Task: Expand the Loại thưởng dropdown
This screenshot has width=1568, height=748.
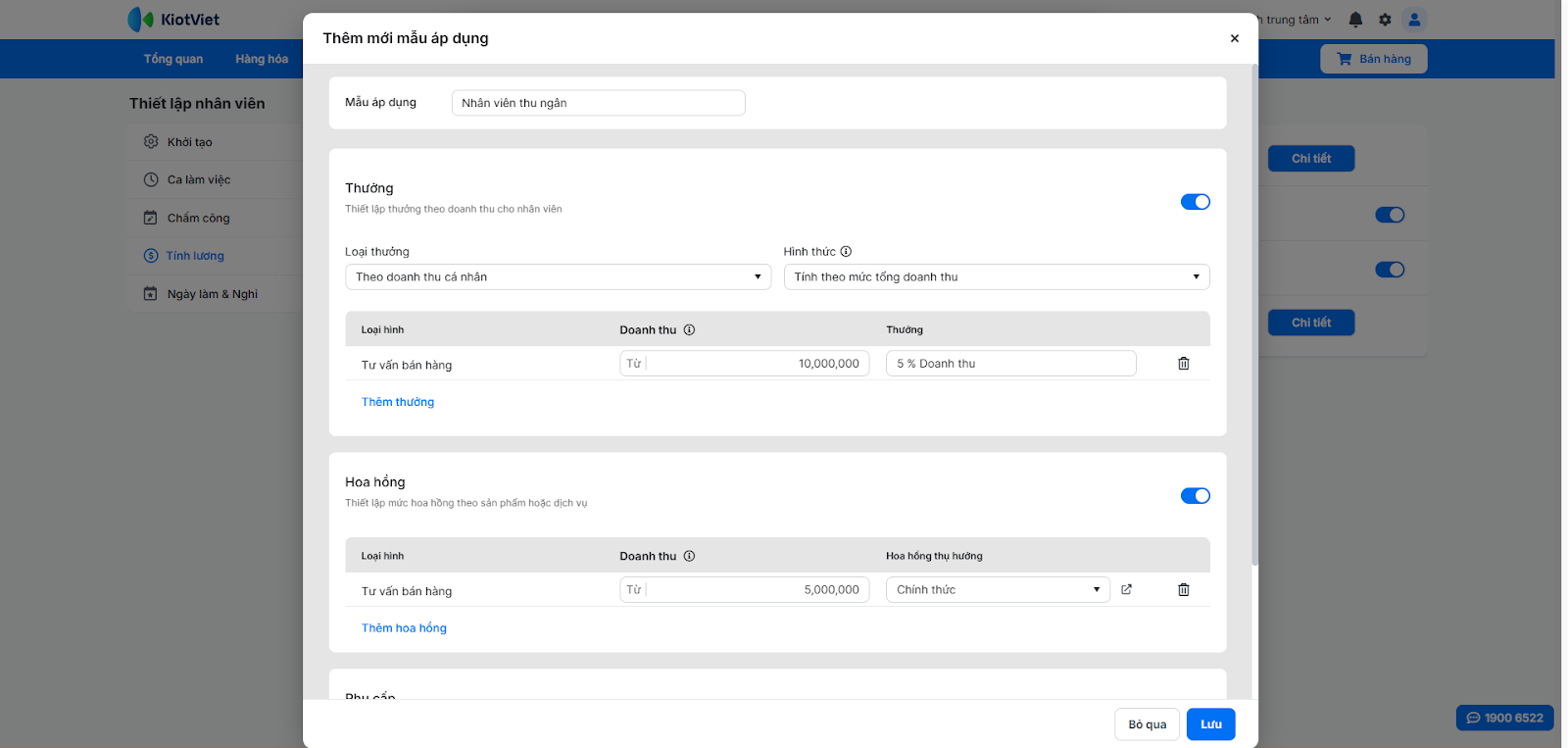Action: tap(558, 277)
